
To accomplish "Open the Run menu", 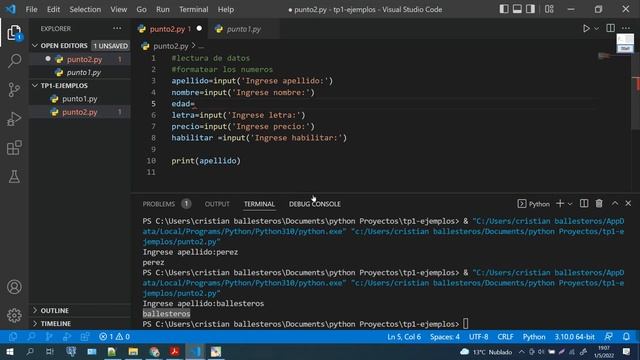I will [x=162, y=9].
